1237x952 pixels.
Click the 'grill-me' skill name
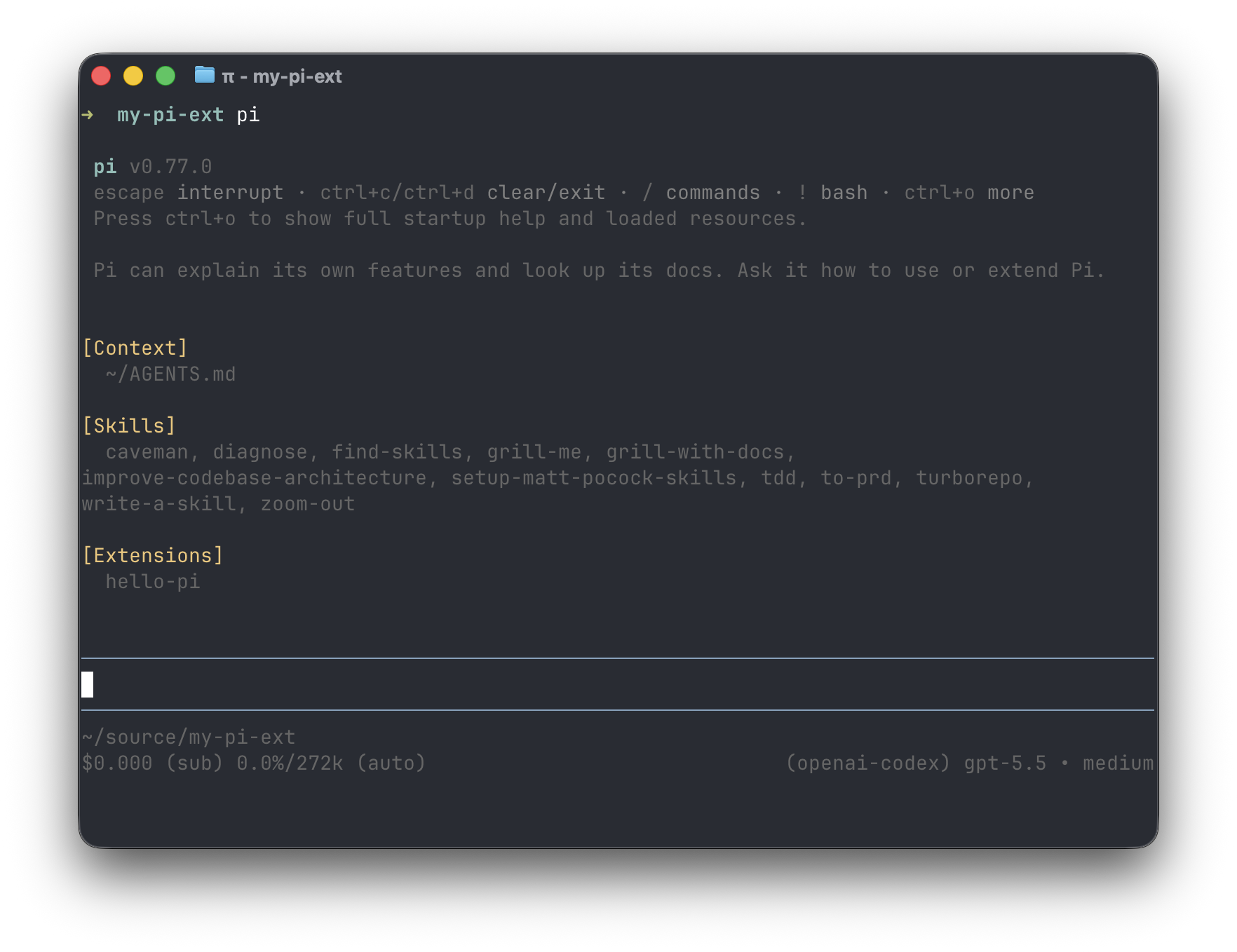(534, 452)
